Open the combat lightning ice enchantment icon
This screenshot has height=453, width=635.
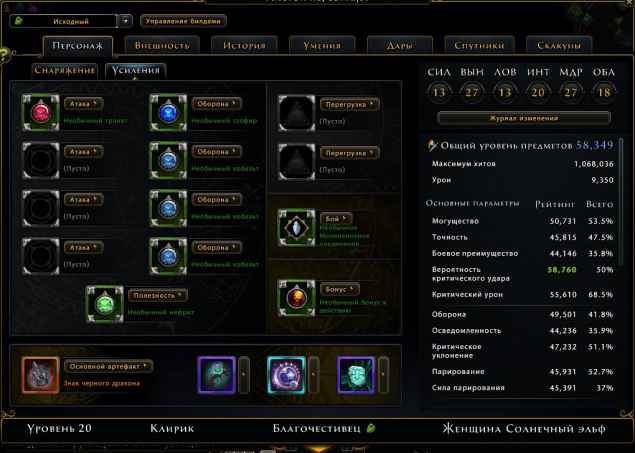pyautogui.click(x=296, y=228)
